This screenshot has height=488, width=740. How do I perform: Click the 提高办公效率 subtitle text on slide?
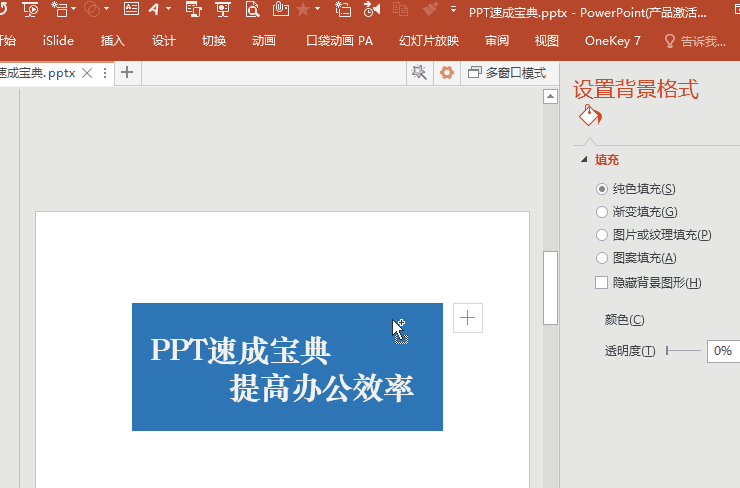(x=321, y=388)
